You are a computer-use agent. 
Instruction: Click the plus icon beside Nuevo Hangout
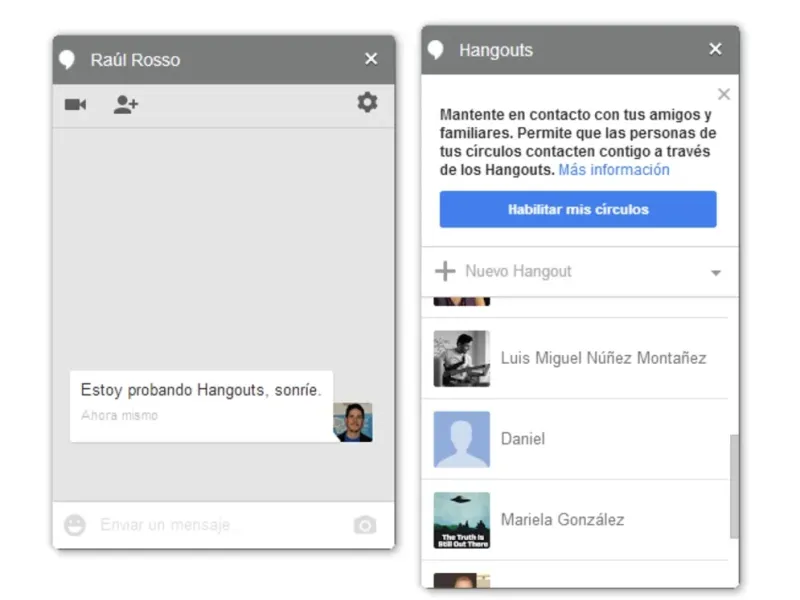tap(445, 271)
